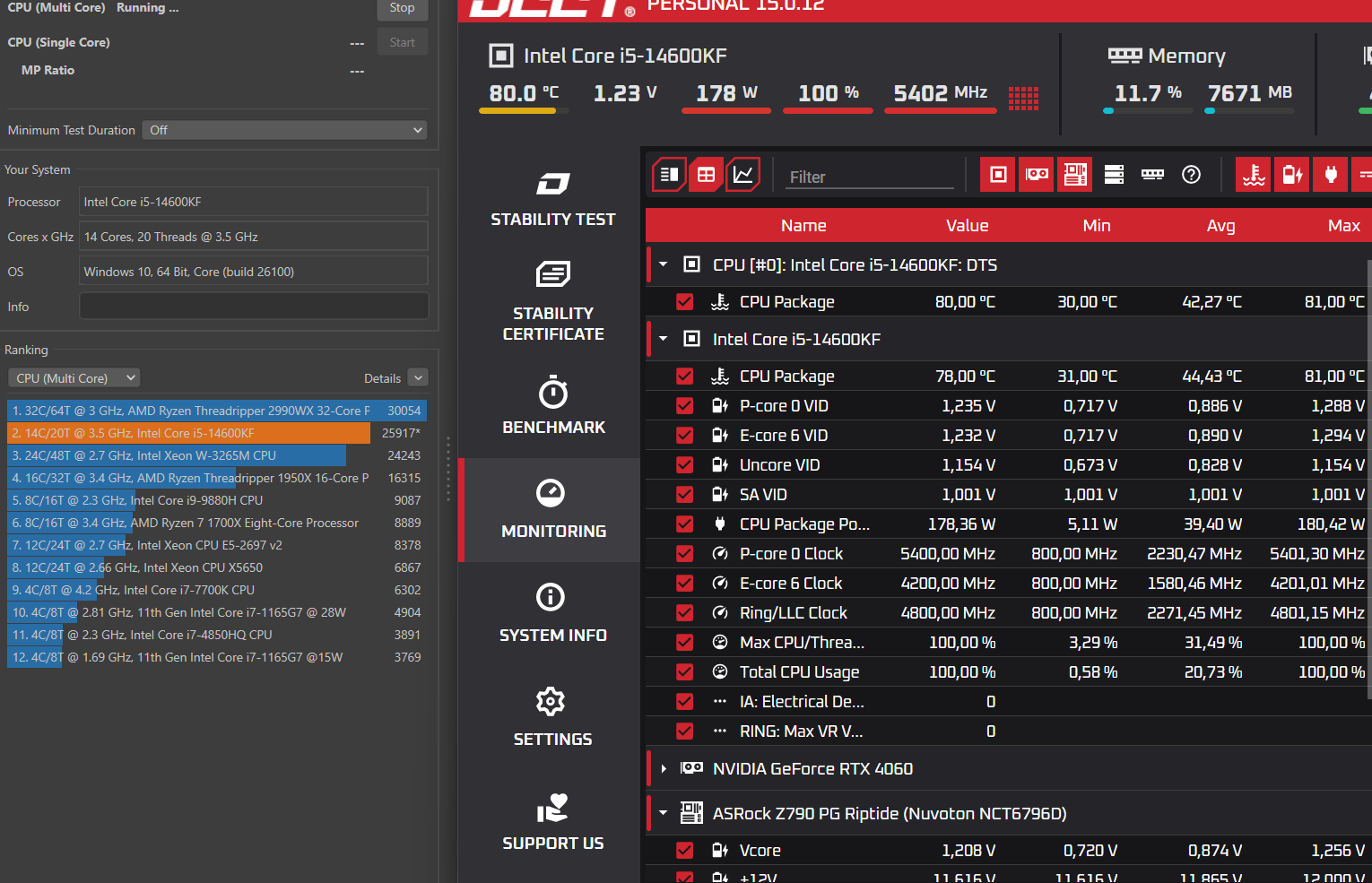
Task: Select the Intel Core i5-14600KF ranking row
Action: pos(216,433)
